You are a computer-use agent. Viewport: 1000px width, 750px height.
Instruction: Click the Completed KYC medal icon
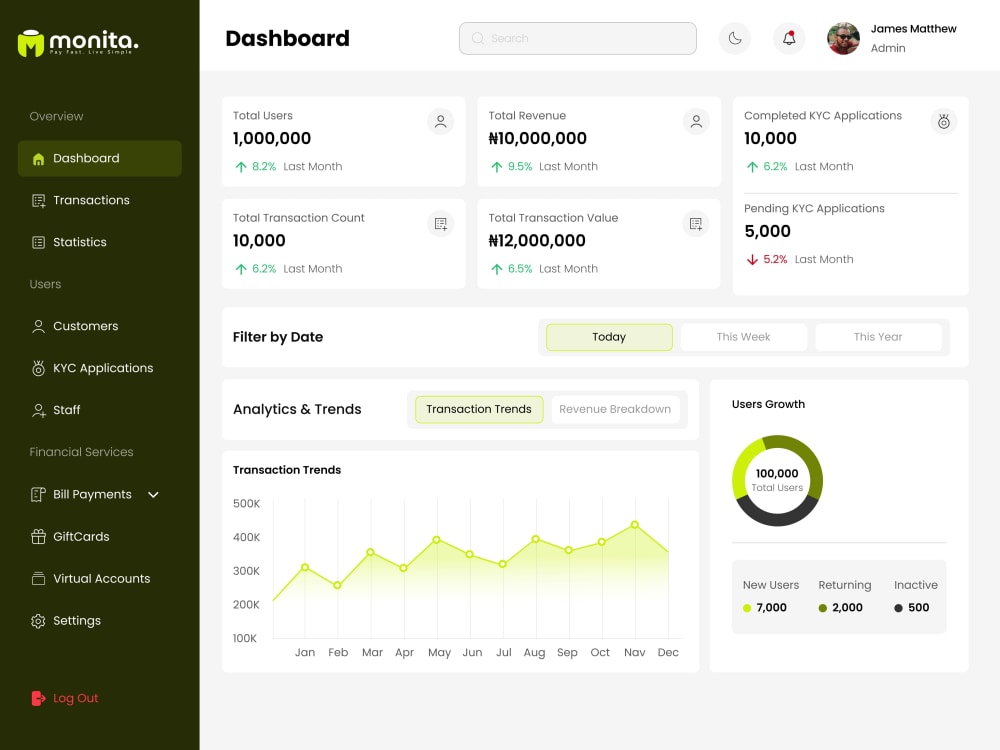pyautogui.click(x=944, y=121)
